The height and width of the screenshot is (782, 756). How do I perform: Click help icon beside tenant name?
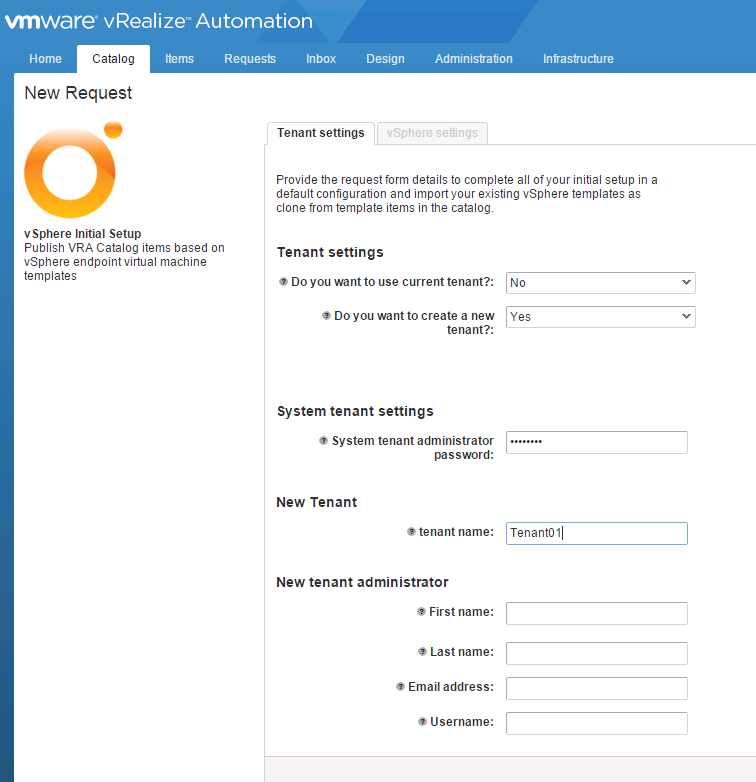pos(411,532)
